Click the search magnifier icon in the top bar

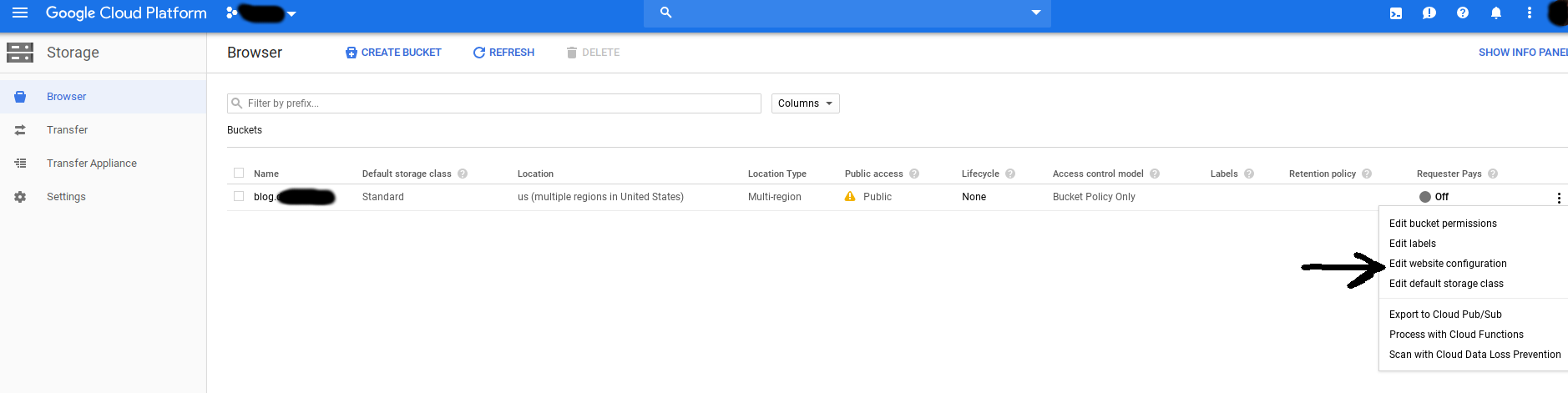click(665, 13)
